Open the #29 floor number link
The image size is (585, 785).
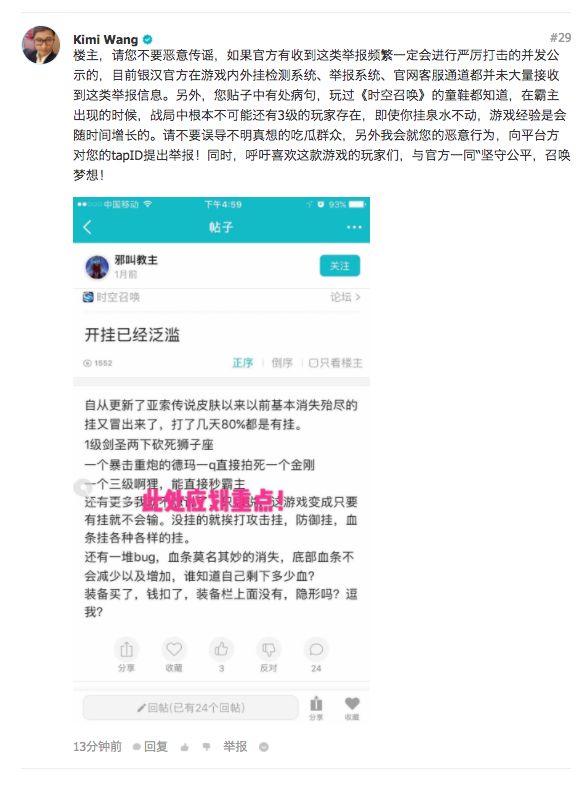click(x=560, y=38)
